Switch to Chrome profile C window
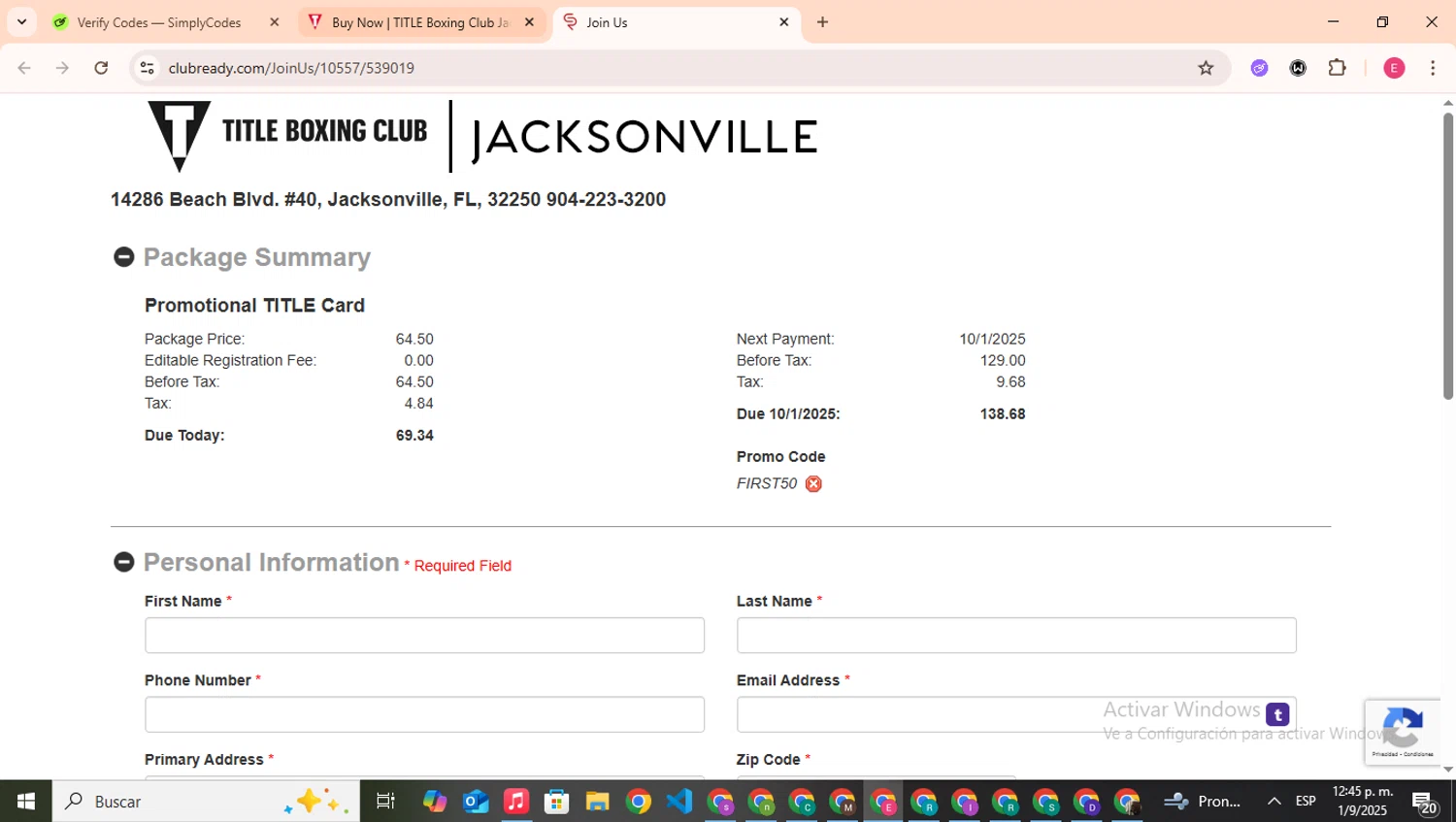Screen dimensions: 1456x822 [802, 802]
